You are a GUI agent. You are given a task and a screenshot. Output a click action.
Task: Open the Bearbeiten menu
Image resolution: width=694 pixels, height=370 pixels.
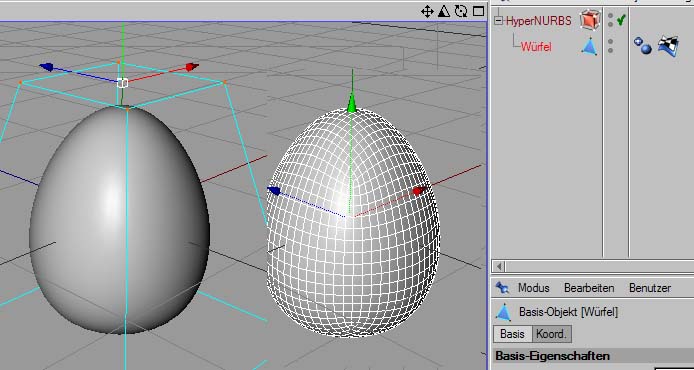click(589, 288)
